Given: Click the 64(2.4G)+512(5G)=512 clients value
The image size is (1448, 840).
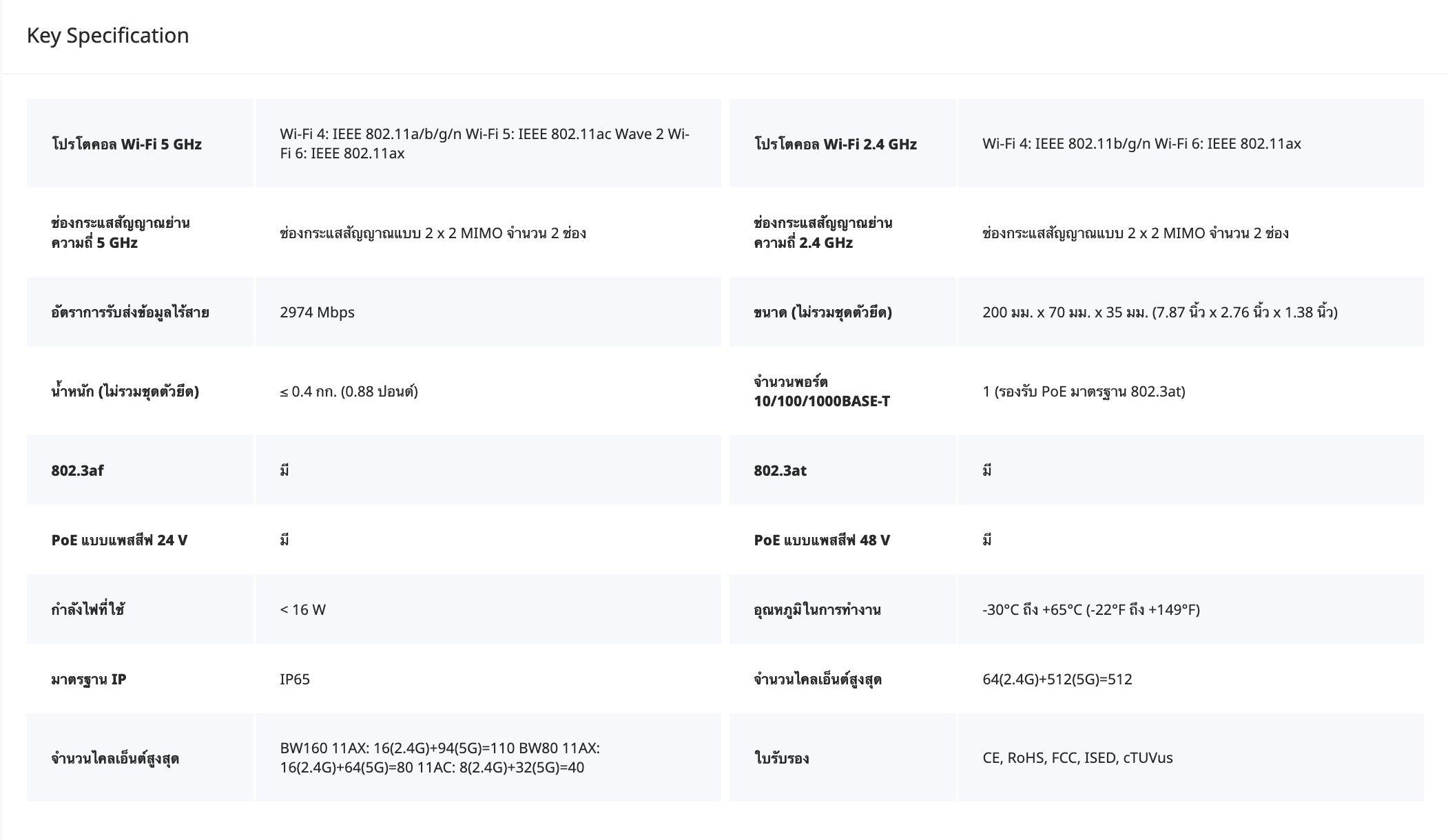Looking at the screenshot, I should point(1057,679).
